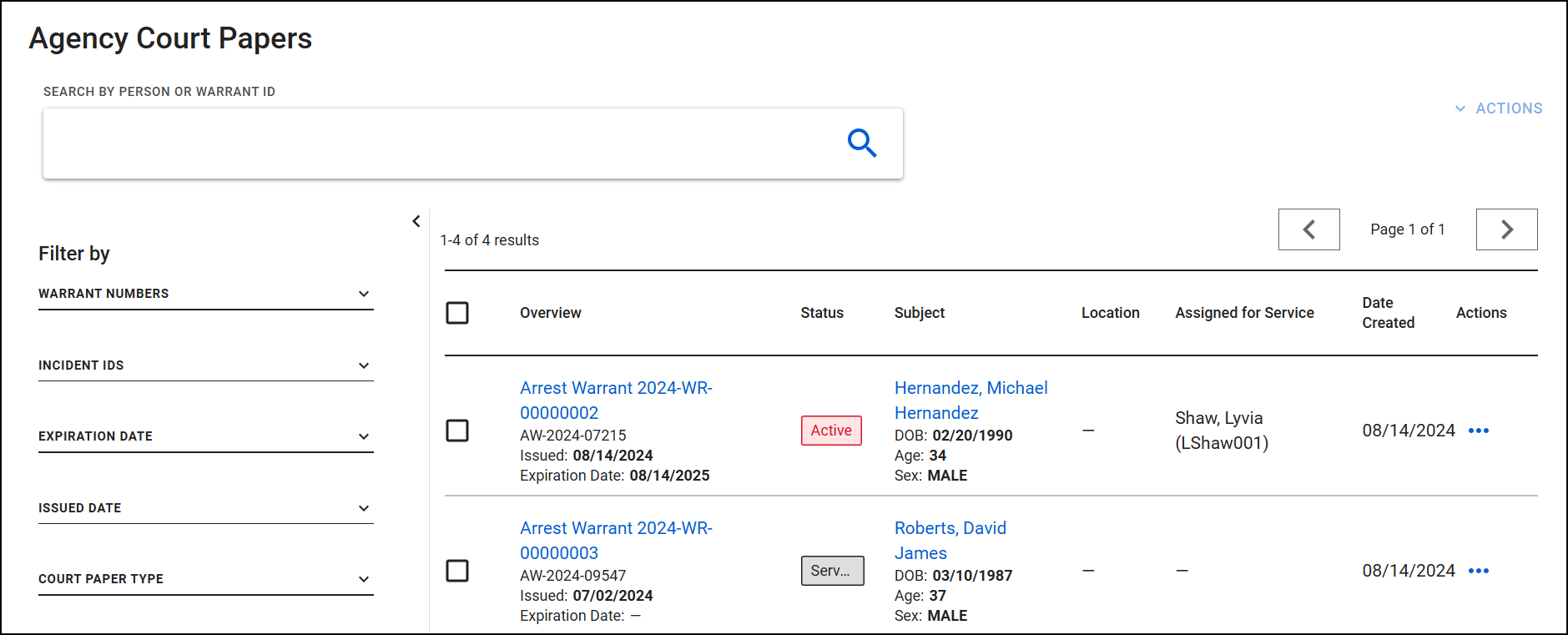Click the red Active status badge
The width and height of the screenshot is (1568, 635).
831,431
